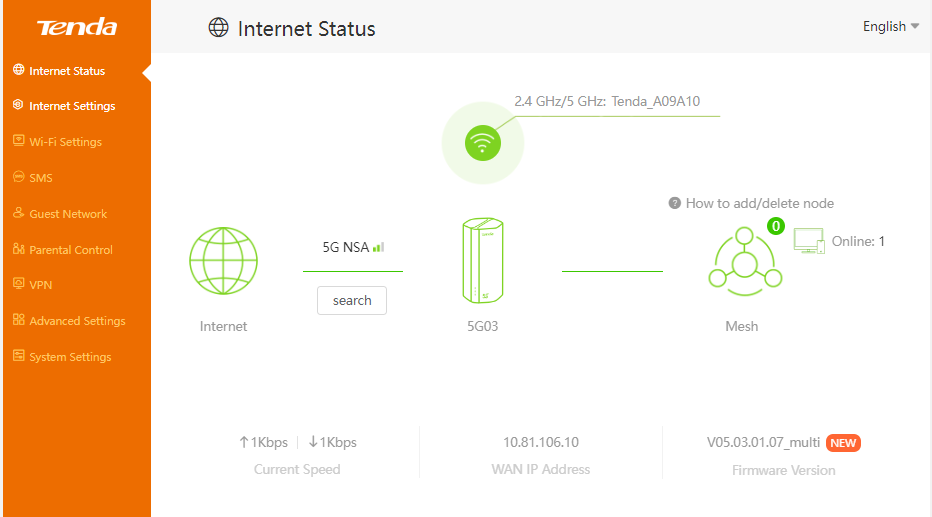This screenshot has height=517, width=932.
Task: Click the NEW firmware version badge
Action: [843, 443]
